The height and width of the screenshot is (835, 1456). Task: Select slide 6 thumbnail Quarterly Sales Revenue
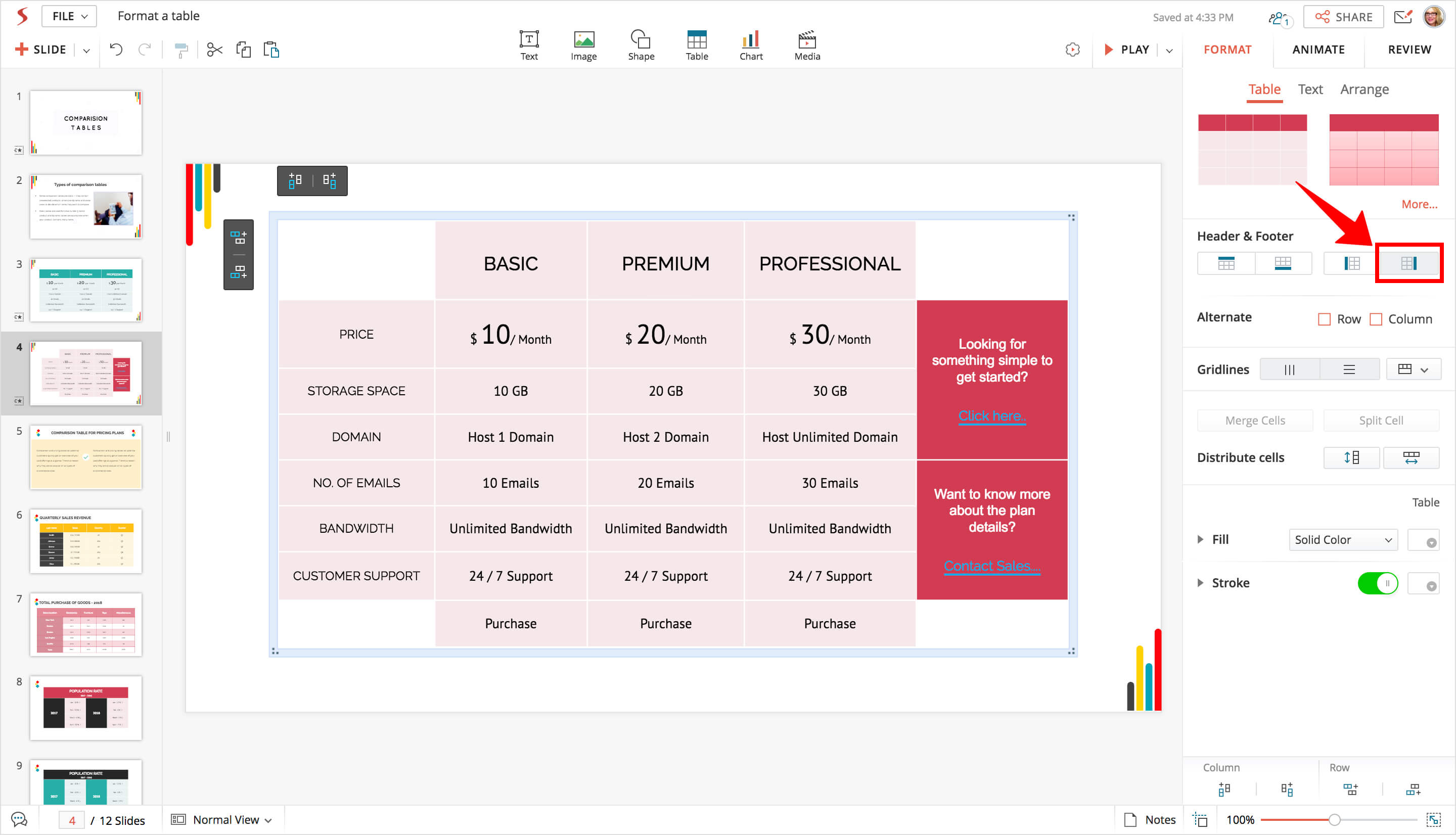pos(86,541)
